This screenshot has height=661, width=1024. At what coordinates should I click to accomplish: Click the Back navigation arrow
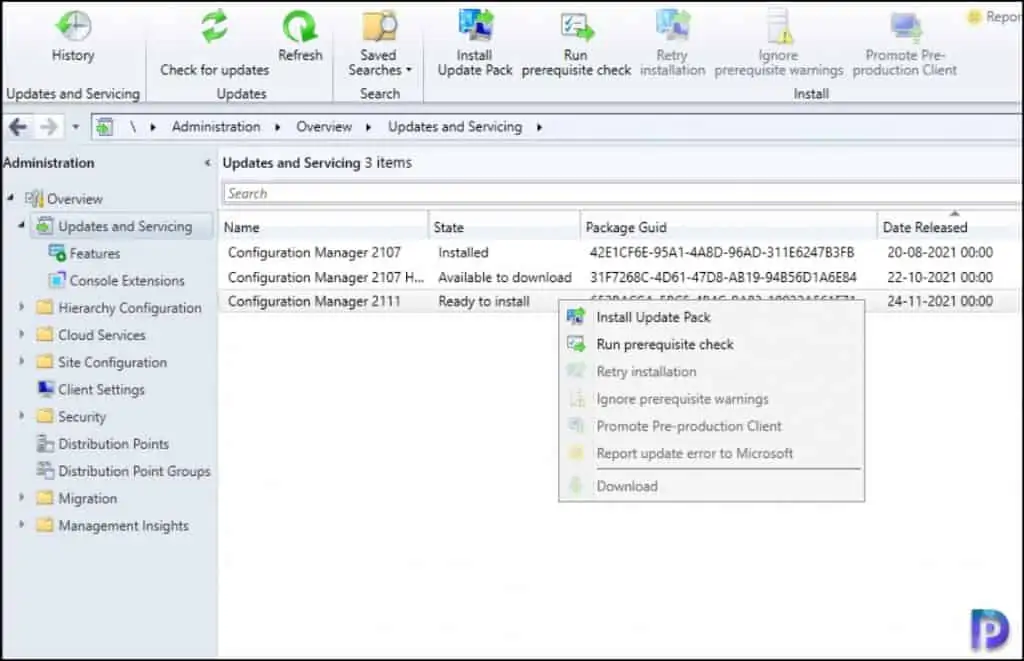(18, 127)
